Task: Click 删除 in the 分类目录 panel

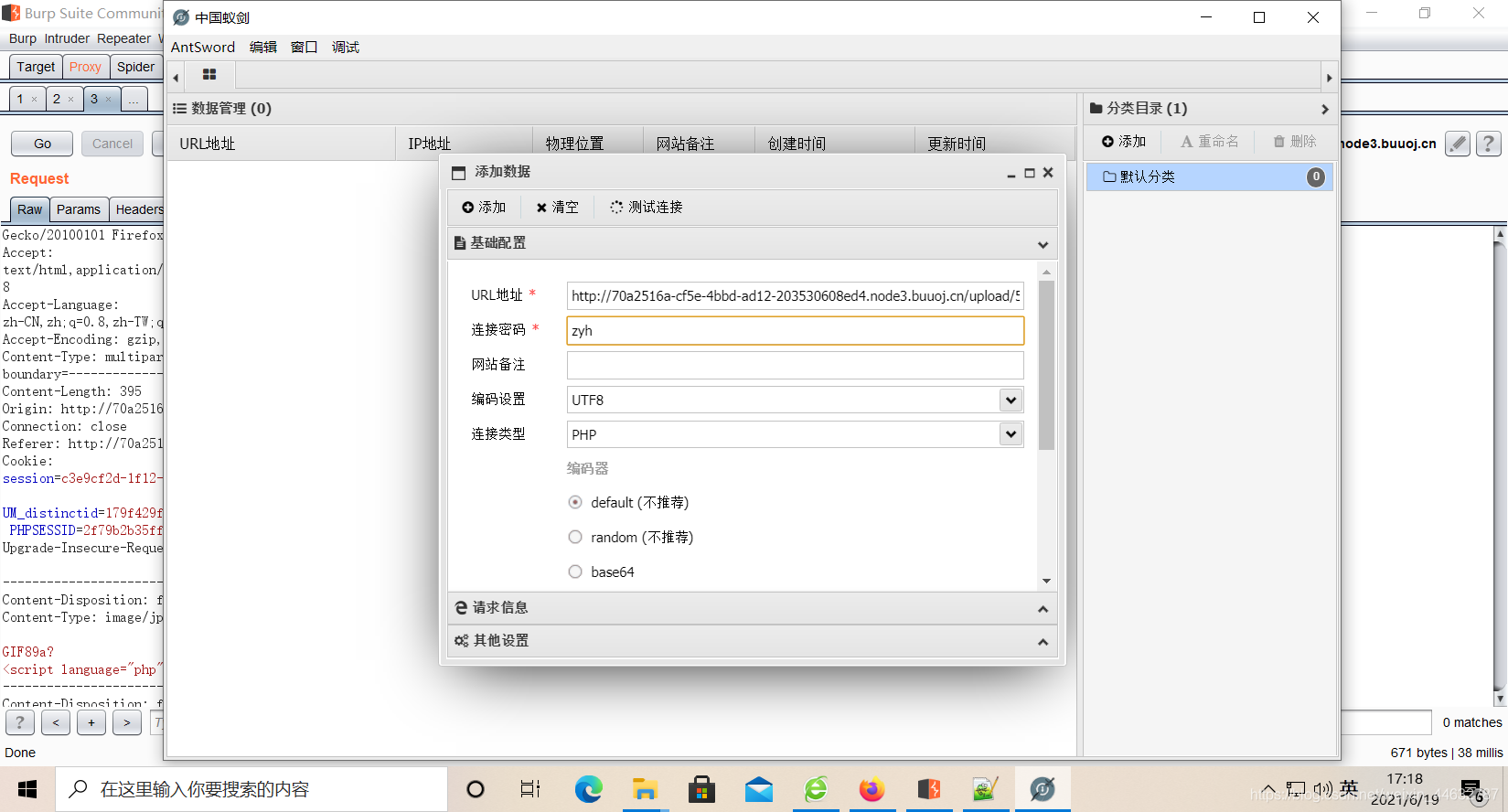Action: [x=1295, y=142]
